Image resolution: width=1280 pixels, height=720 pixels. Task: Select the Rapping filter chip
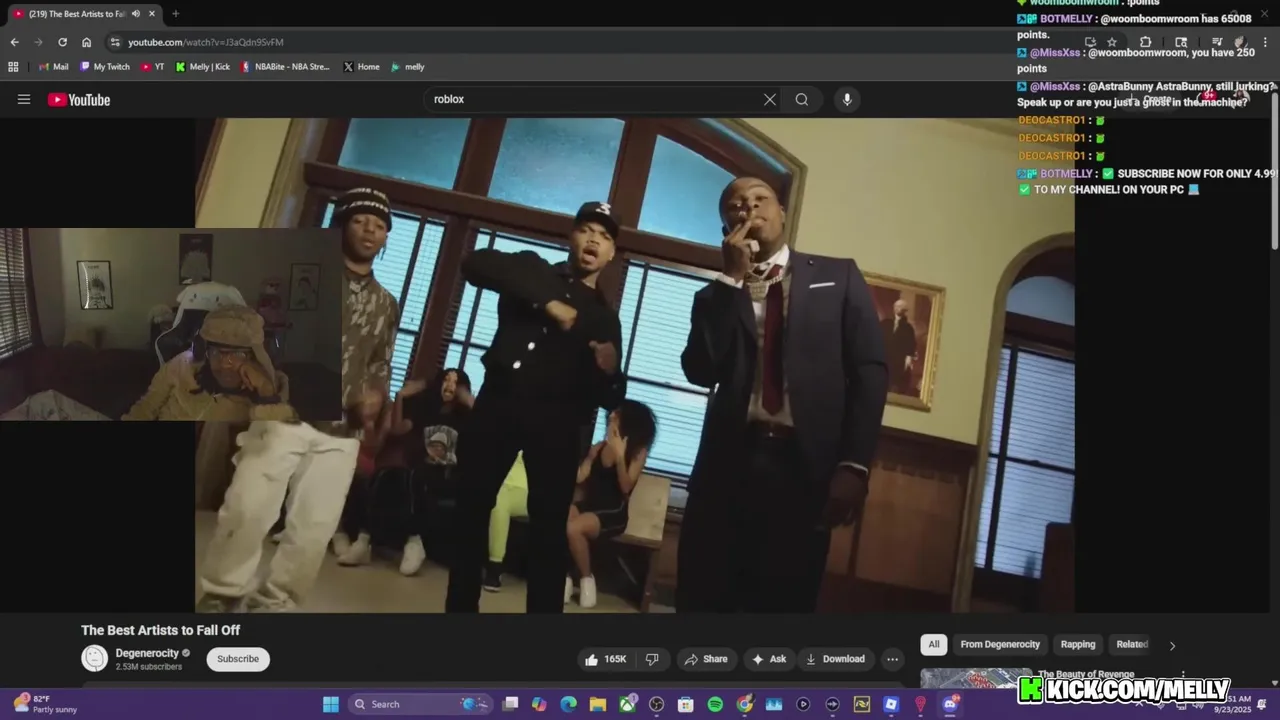tap(1078, 644)
